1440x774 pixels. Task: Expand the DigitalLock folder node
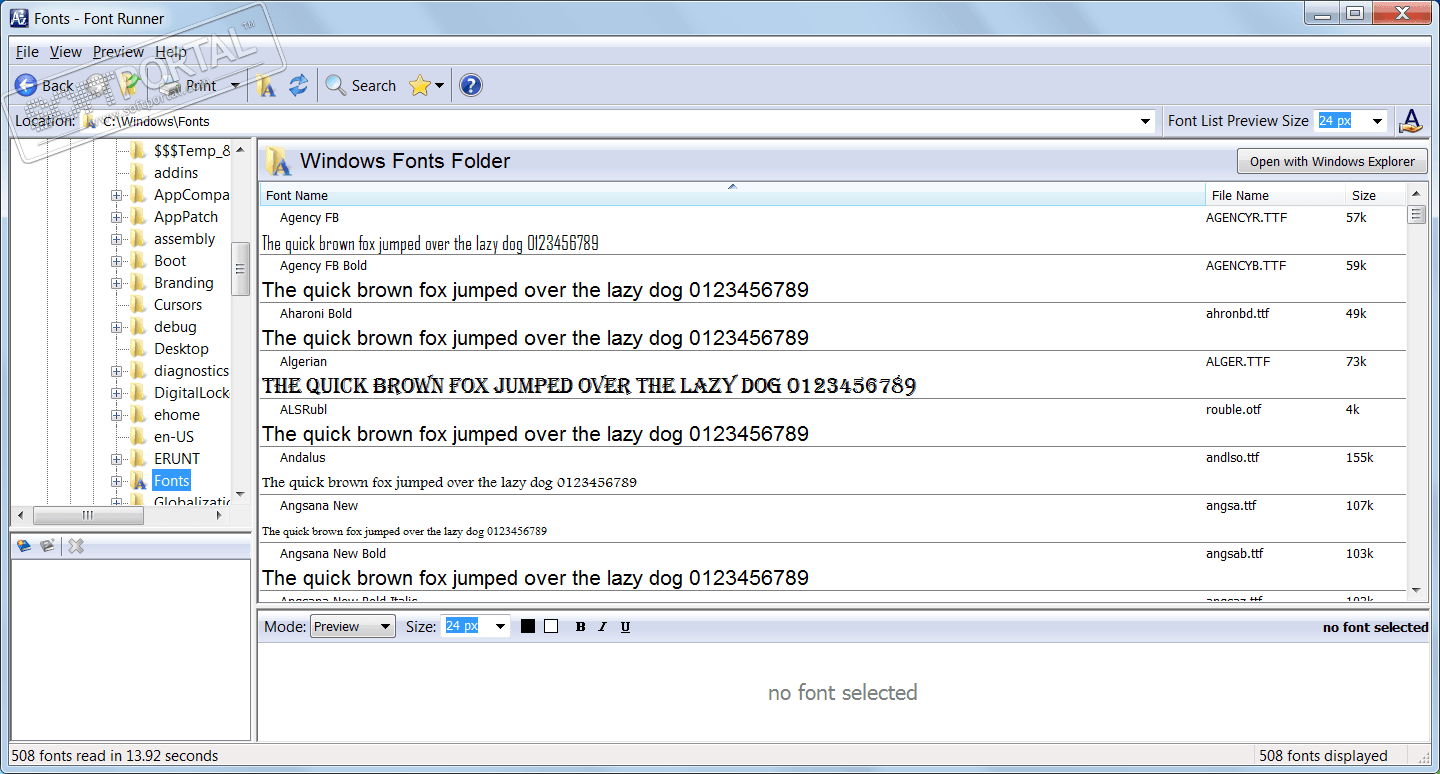pos(116,393)
